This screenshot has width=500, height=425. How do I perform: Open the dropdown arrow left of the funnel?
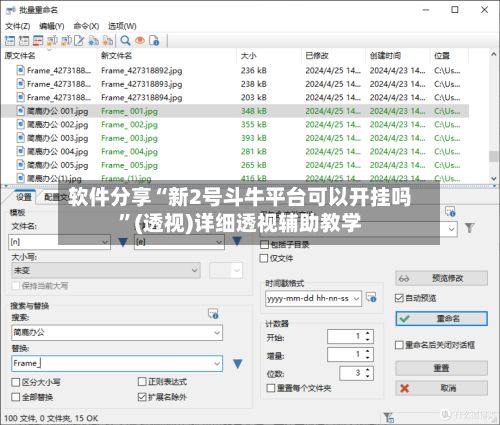coord(452,229)
